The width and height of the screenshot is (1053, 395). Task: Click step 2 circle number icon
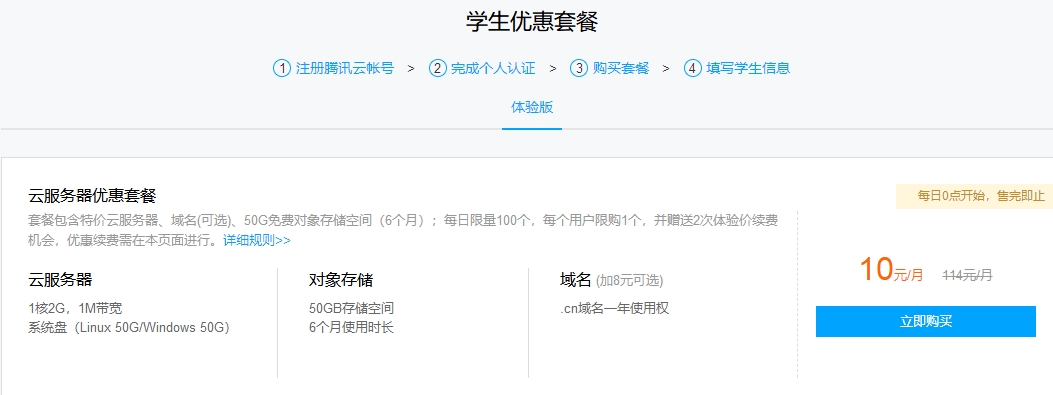click(x=437, y=68)
